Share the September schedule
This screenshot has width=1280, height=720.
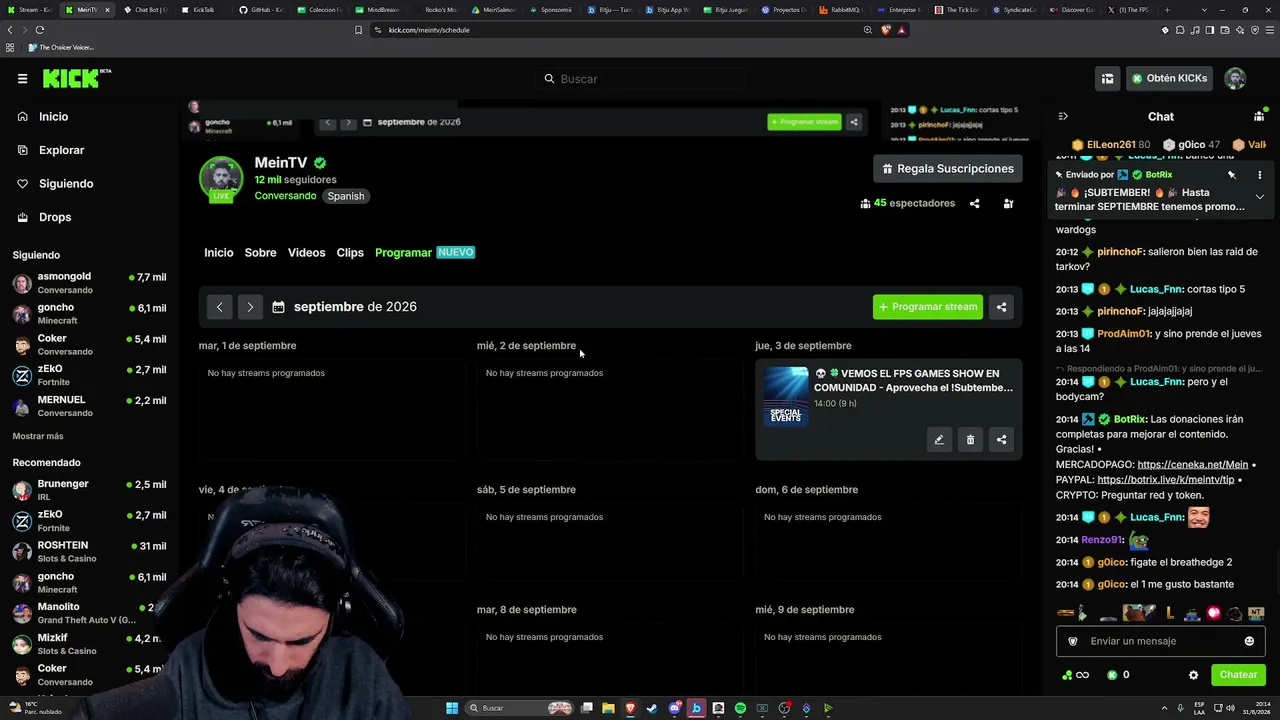1001,307
